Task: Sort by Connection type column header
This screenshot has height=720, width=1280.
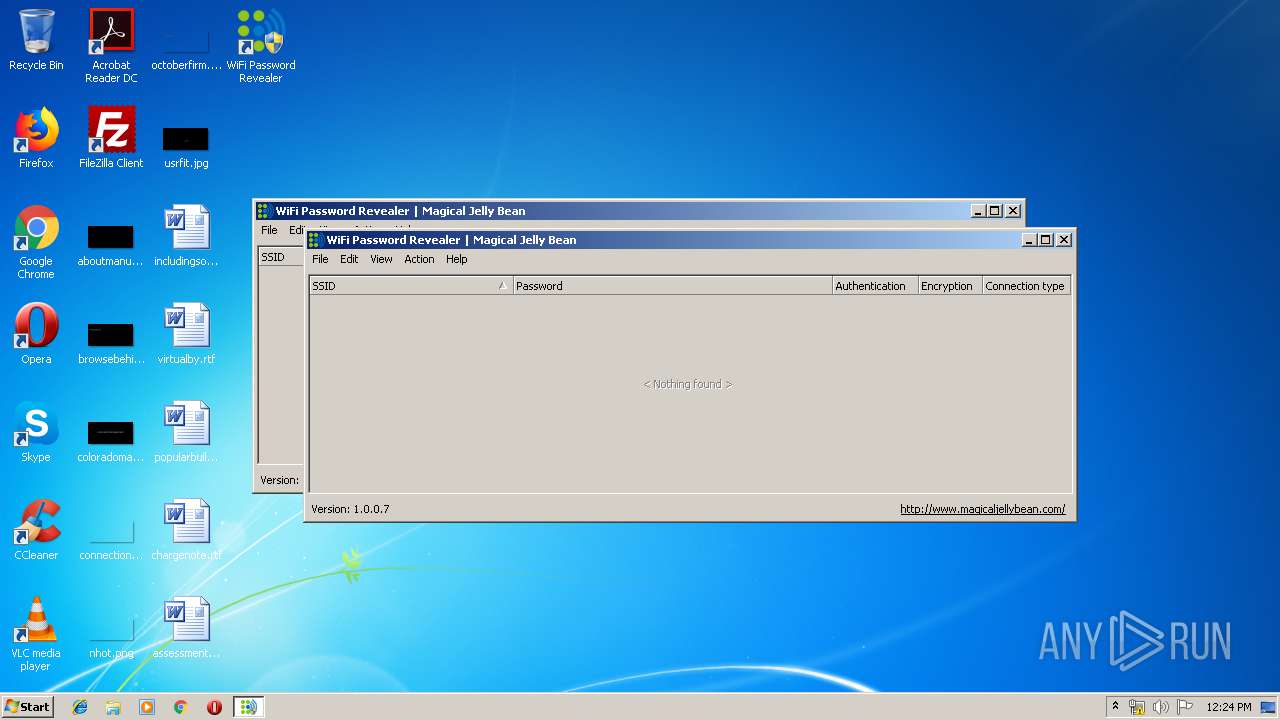Action: pos(1026,286)
